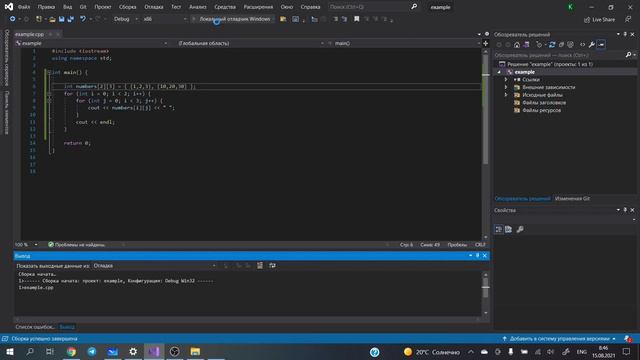
Task: Click the Collapse All icon in Solution Explorer
Action: point(561,44)
